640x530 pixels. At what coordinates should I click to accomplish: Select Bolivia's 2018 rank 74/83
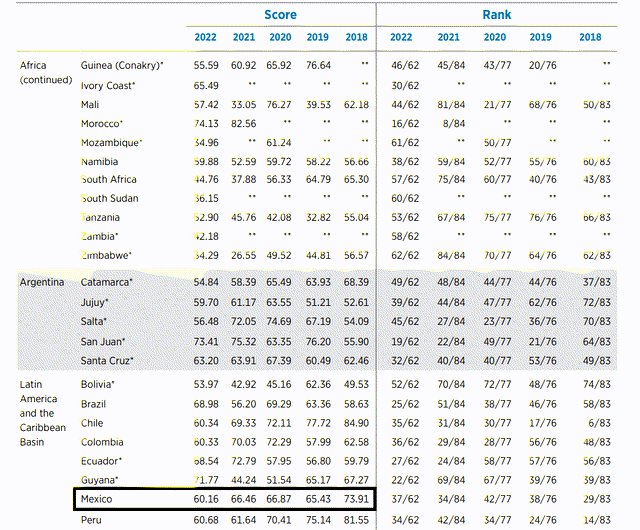coord(597,384)
